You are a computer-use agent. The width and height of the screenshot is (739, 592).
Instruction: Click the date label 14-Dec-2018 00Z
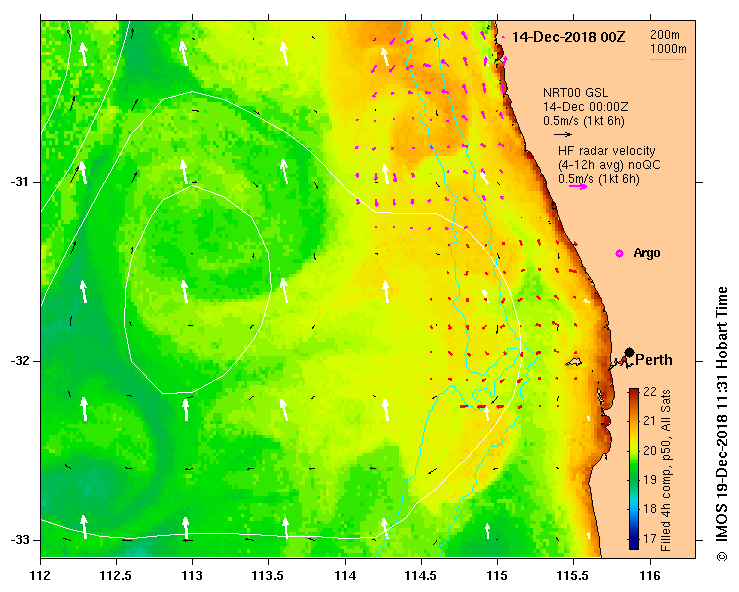pyautogui.click(x=568, y=37)
